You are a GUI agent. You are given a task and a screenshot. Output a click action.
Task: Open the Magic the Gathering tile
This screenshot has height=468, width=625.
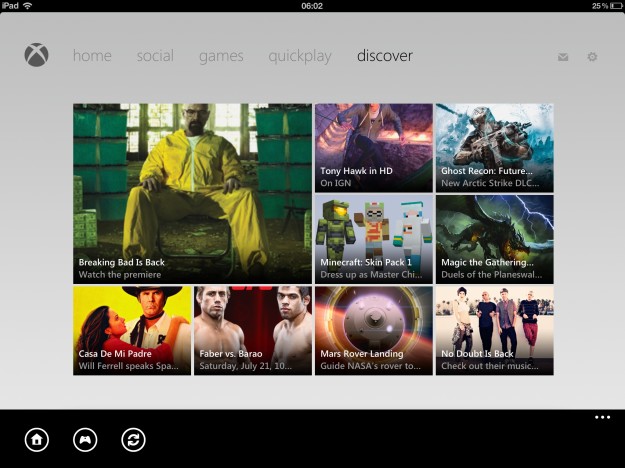tap(495, 239)
